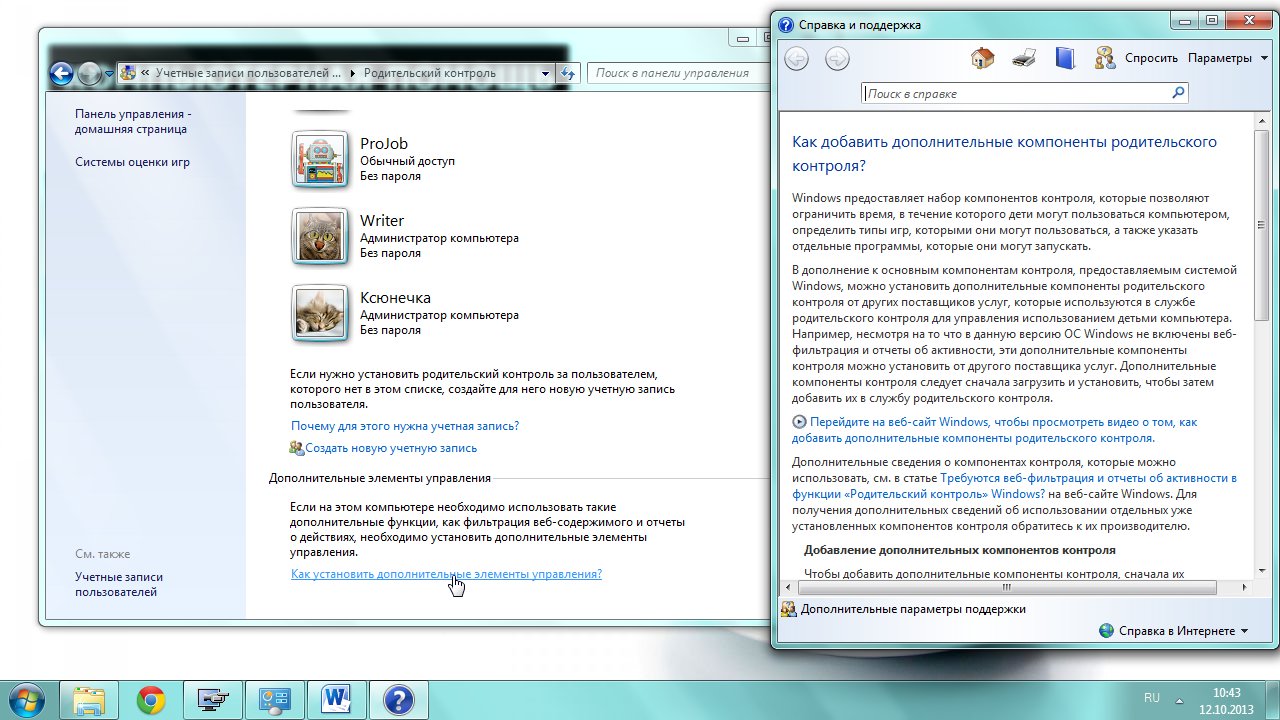This screenshot has height=720, width=1280.
Task: Click the magnifier search help button
Action: point(1178,93)
